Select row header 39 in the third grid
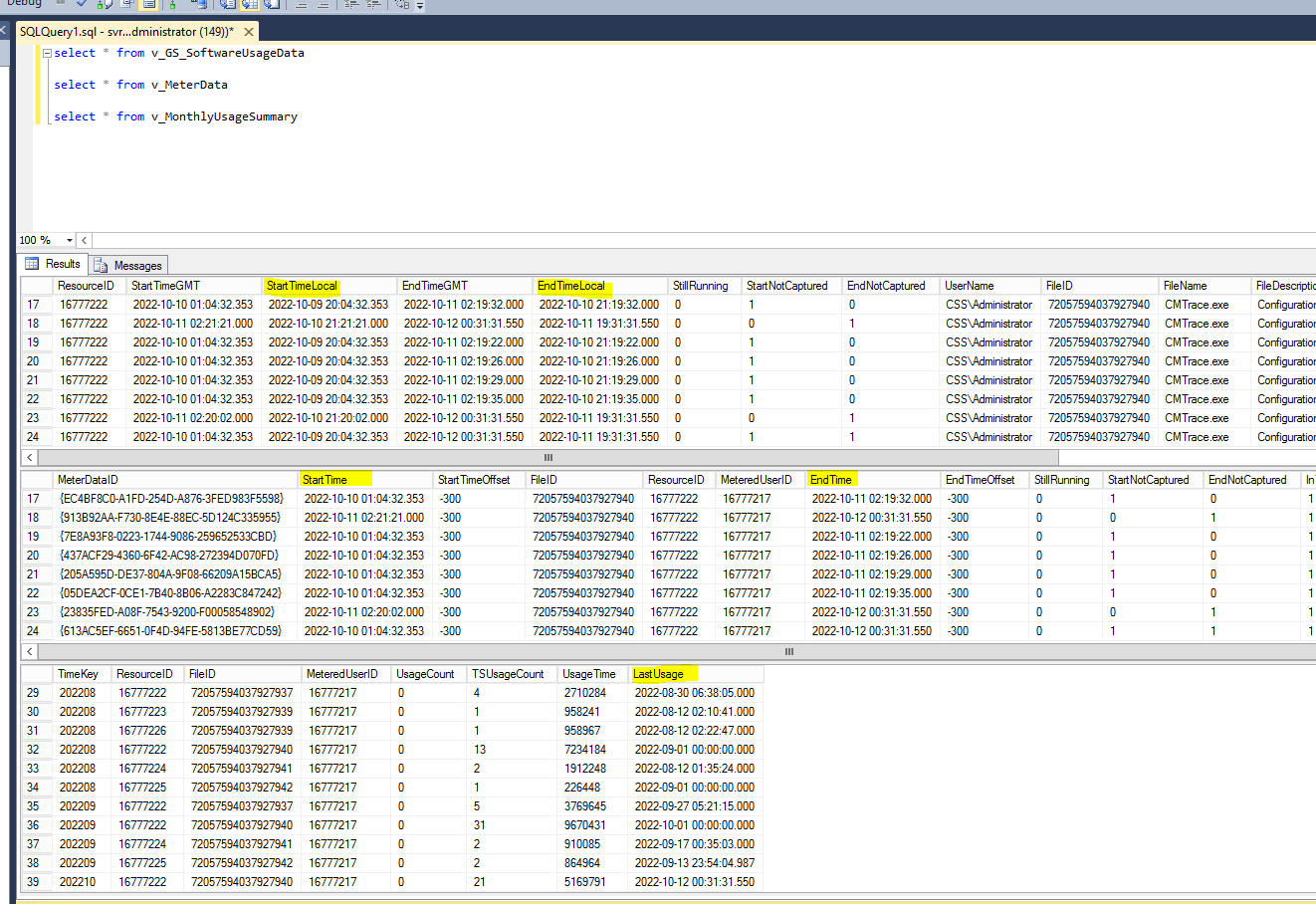 pos(37,882)
